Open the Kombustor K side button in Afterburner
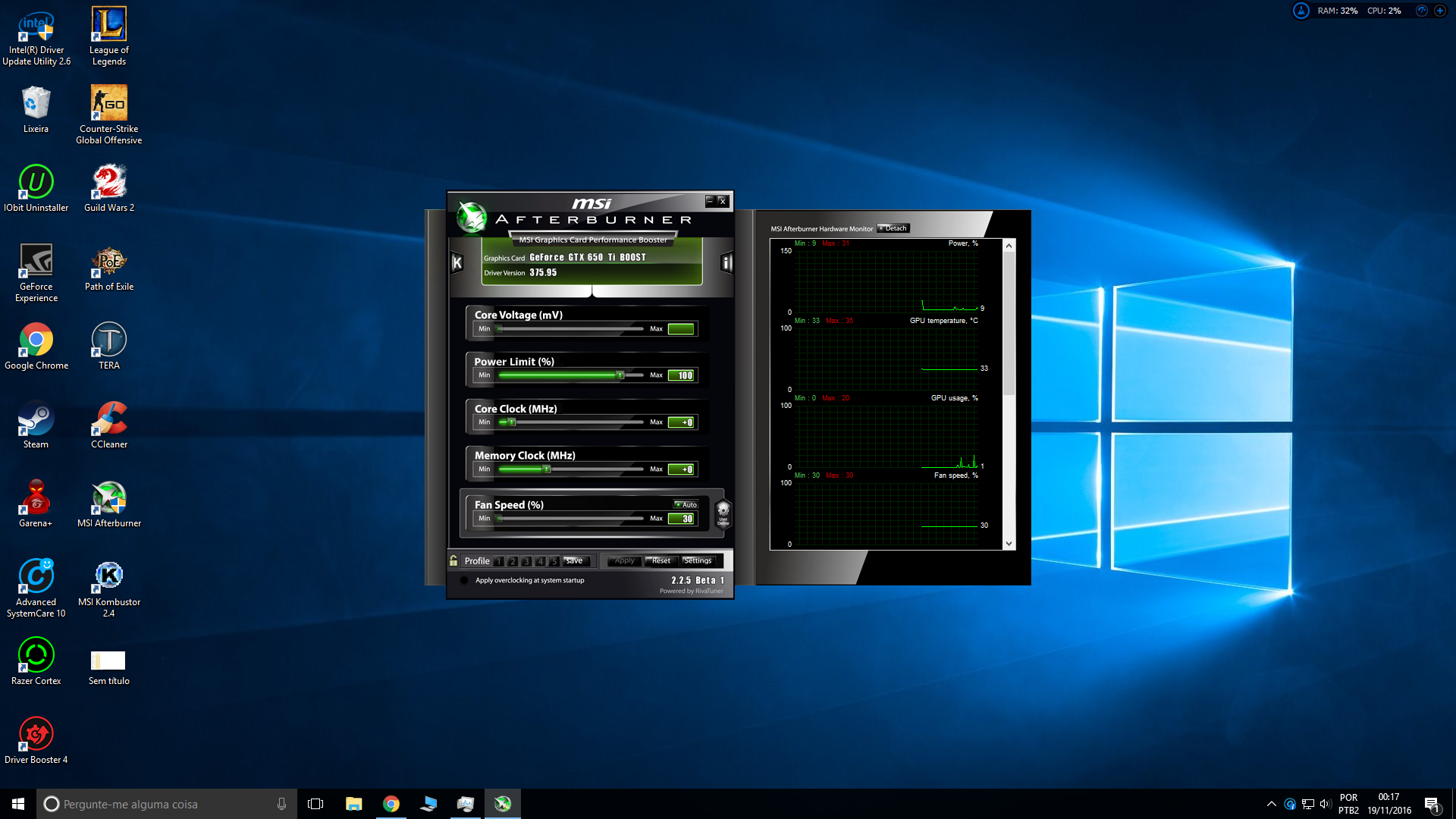The height and width of the screenshot is (819, 1456). tap(457, 262)
